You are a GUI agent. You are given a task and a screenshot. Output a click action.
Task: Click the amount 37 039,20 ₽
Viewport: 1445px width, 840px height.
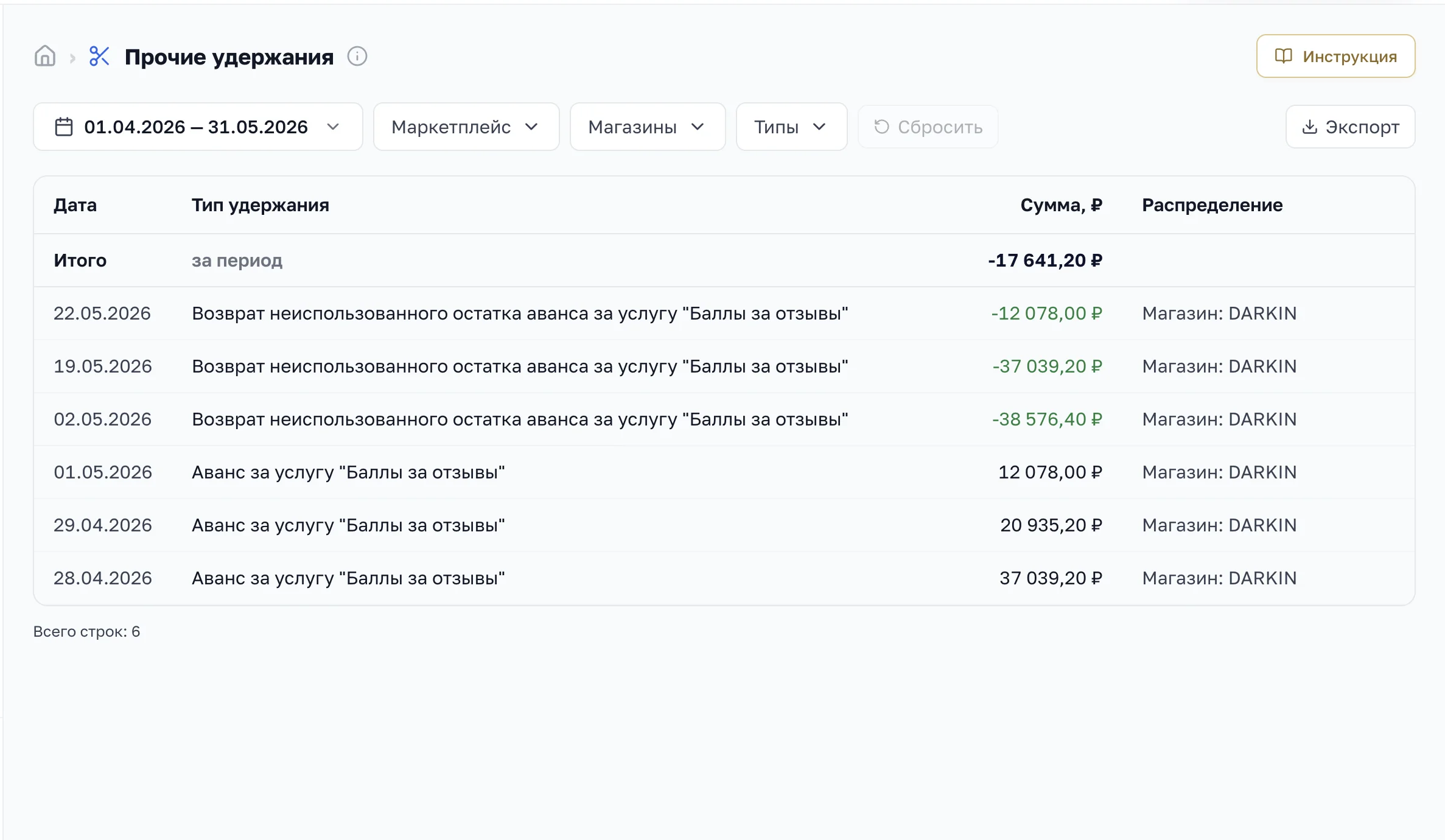tap(1051, 578)
